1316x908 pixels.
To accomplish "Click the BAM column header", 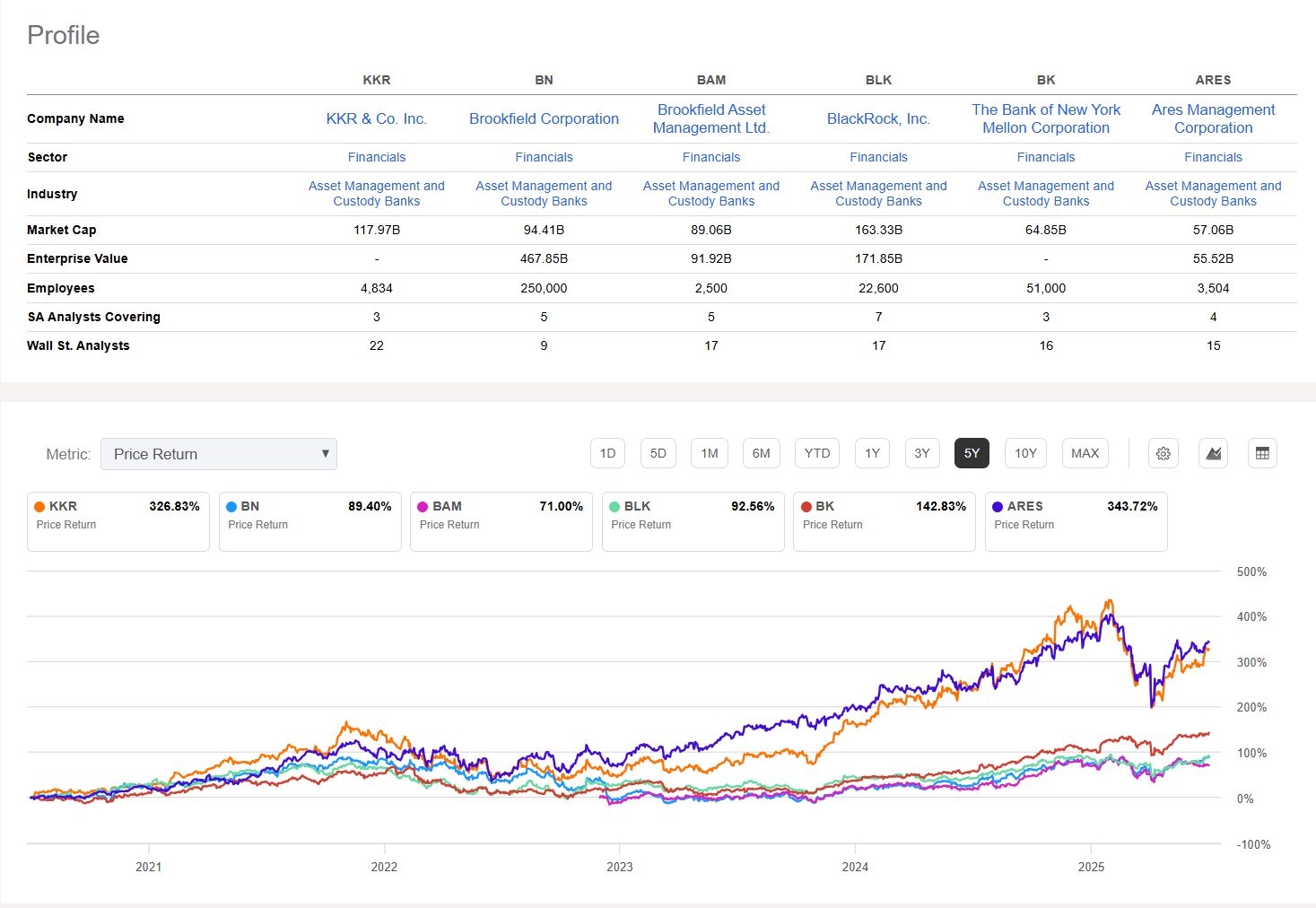I will [711, 80].
